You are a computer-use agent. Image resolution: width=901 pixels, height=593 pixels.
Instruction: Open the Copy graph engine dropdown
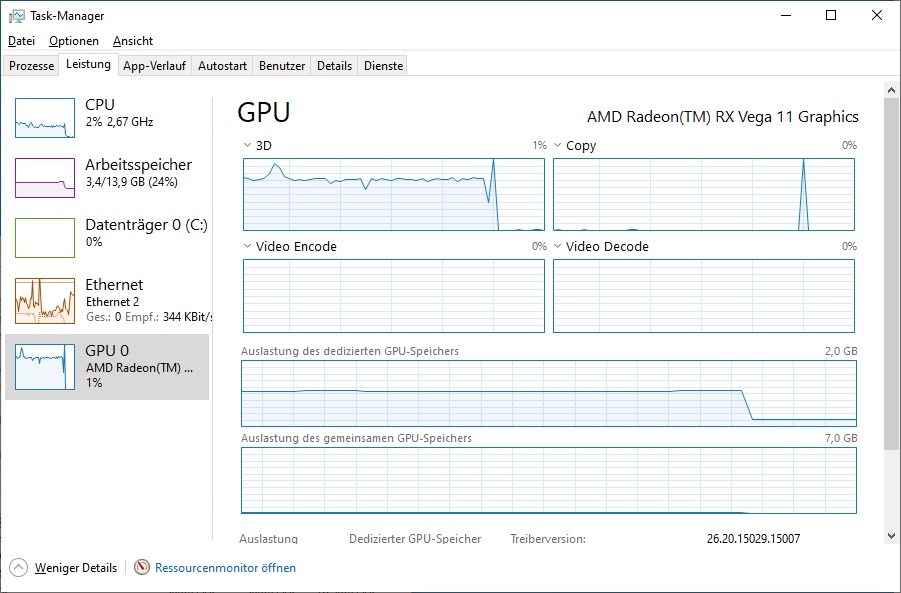[558, 146]
